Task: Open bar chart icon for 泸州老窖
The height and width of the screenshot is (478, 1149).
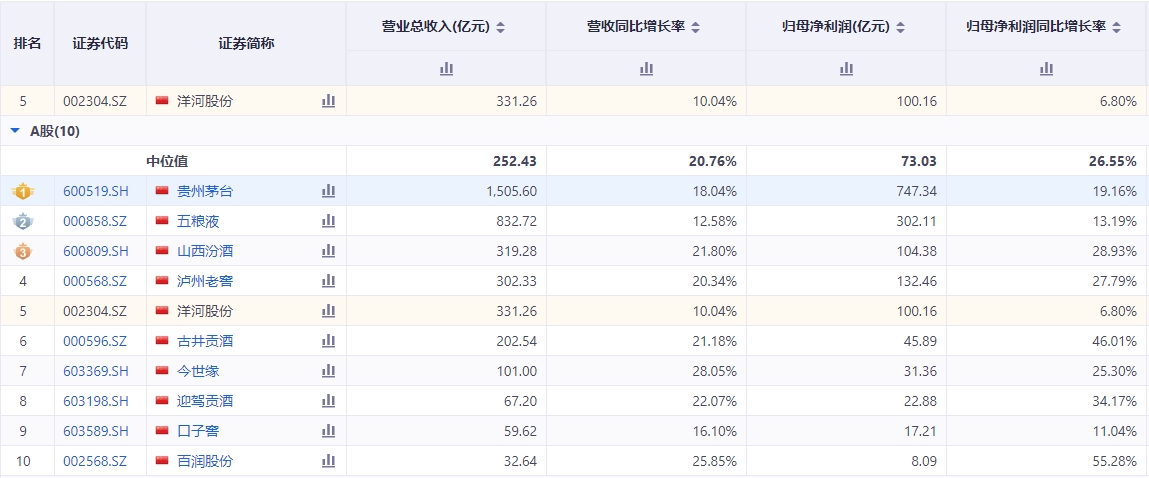Action: 328,281
